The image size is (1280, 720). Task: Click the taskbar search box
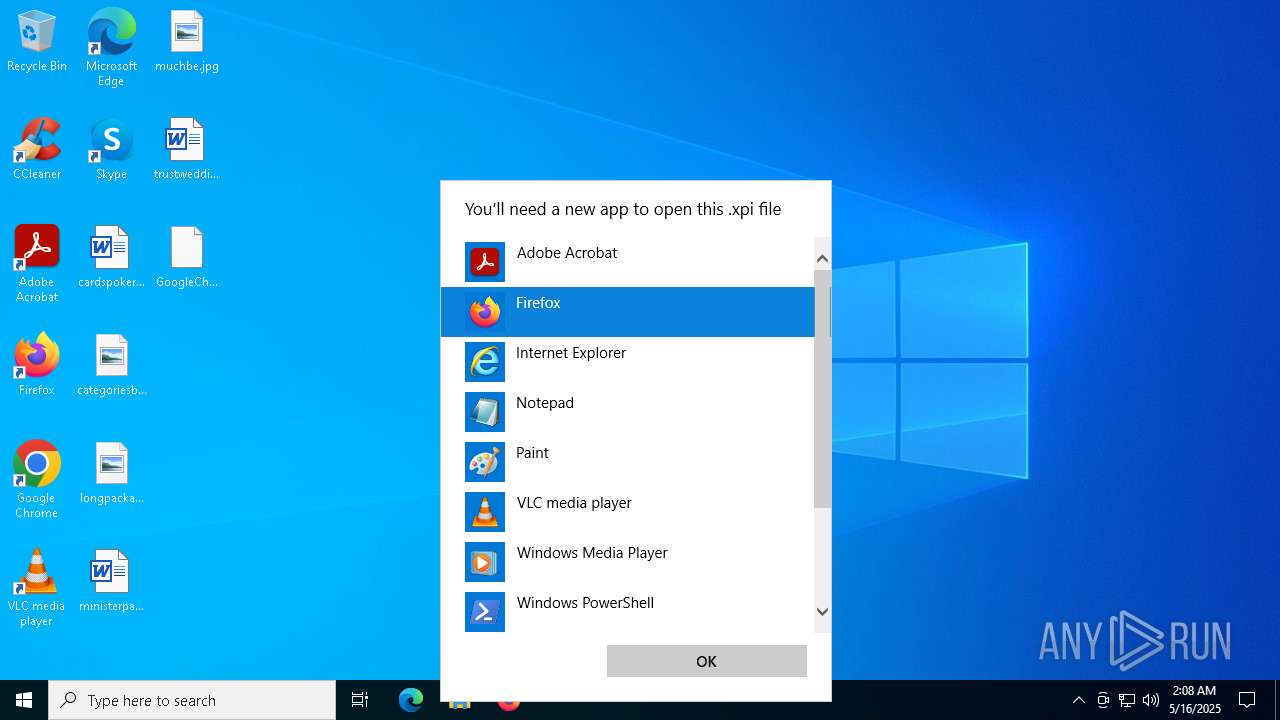point(192,700)
